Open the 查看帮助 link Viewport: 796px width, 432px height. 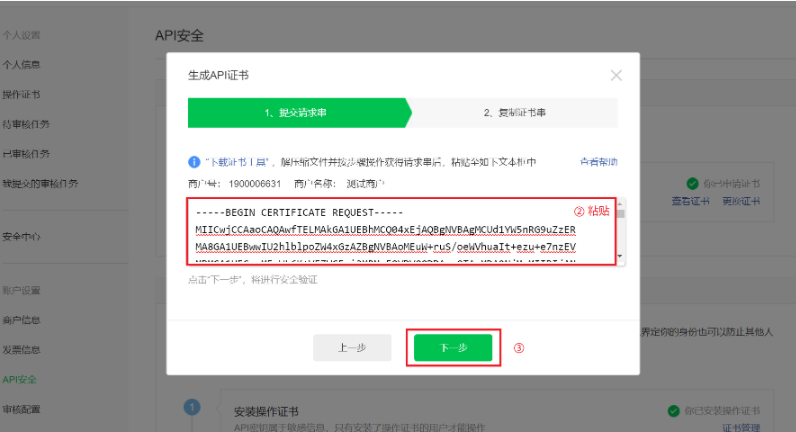click(x=598, y=162)
